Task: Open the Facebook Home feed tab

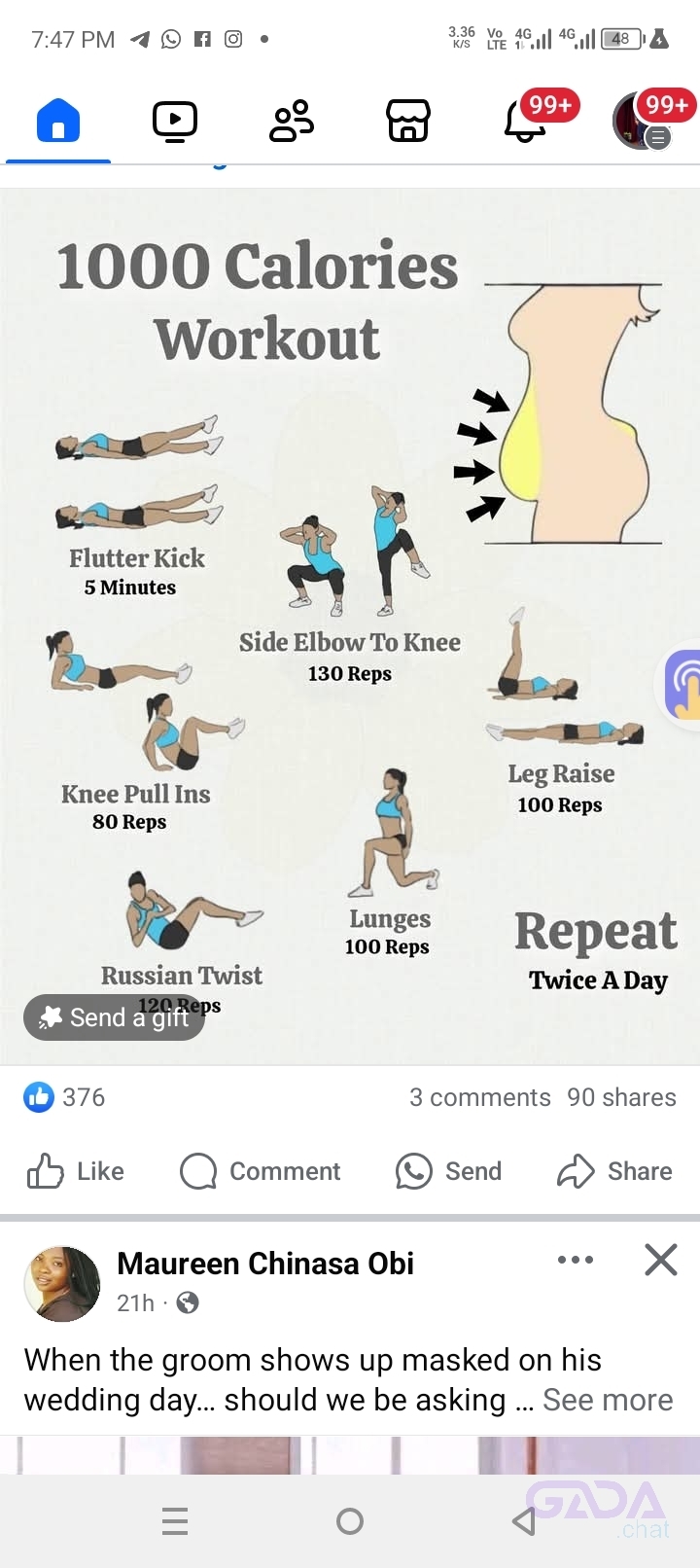Action: (58, 122)
